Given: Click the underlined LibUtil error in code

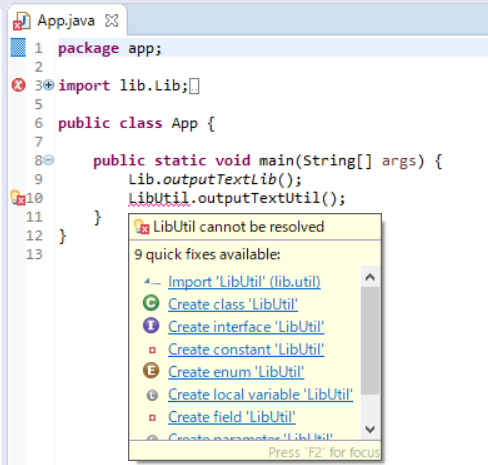Looking at the screenshot, I should coord(159,199).
